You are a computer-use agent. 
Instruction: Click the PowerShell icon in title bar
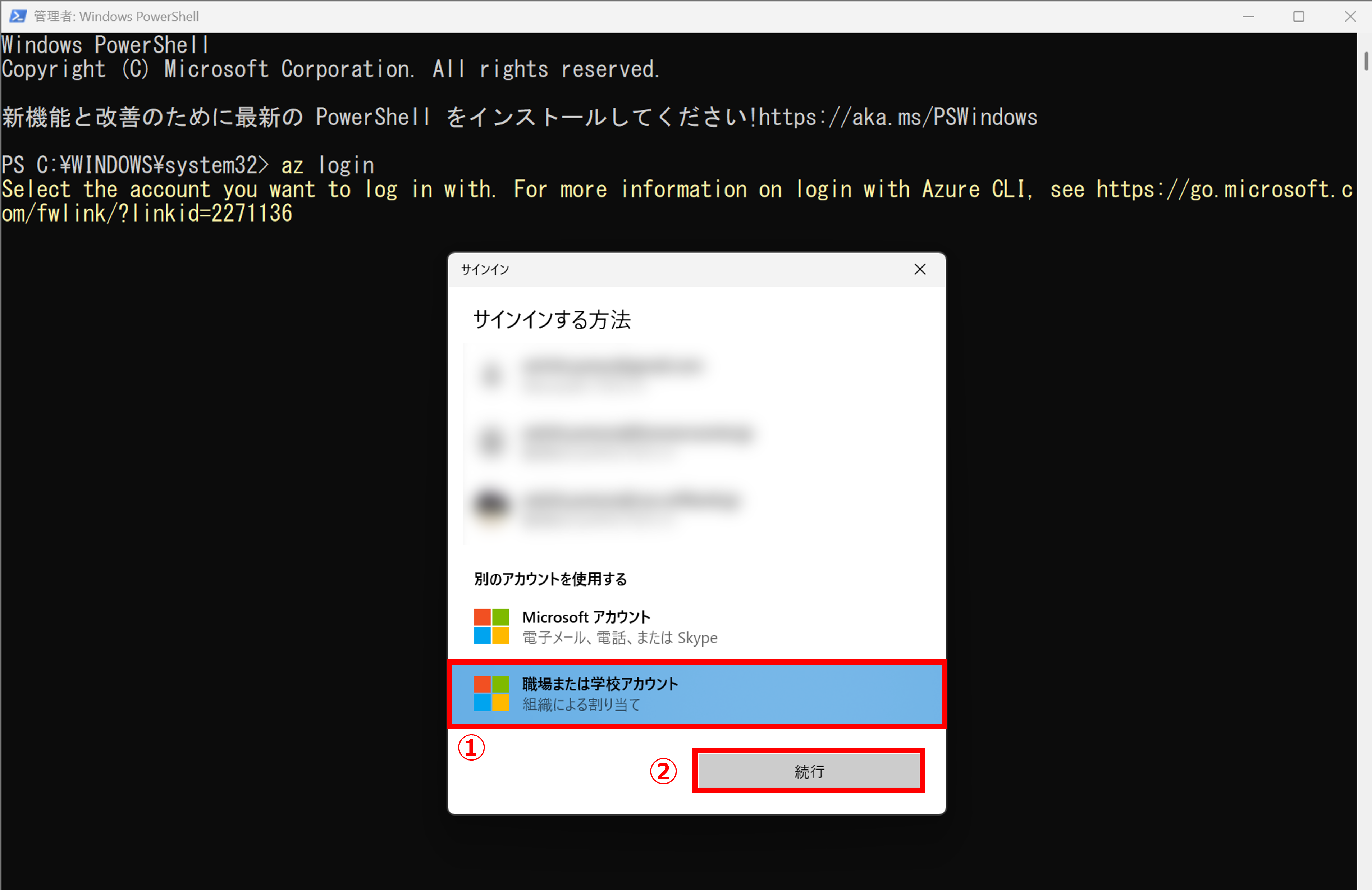point(17,16)
